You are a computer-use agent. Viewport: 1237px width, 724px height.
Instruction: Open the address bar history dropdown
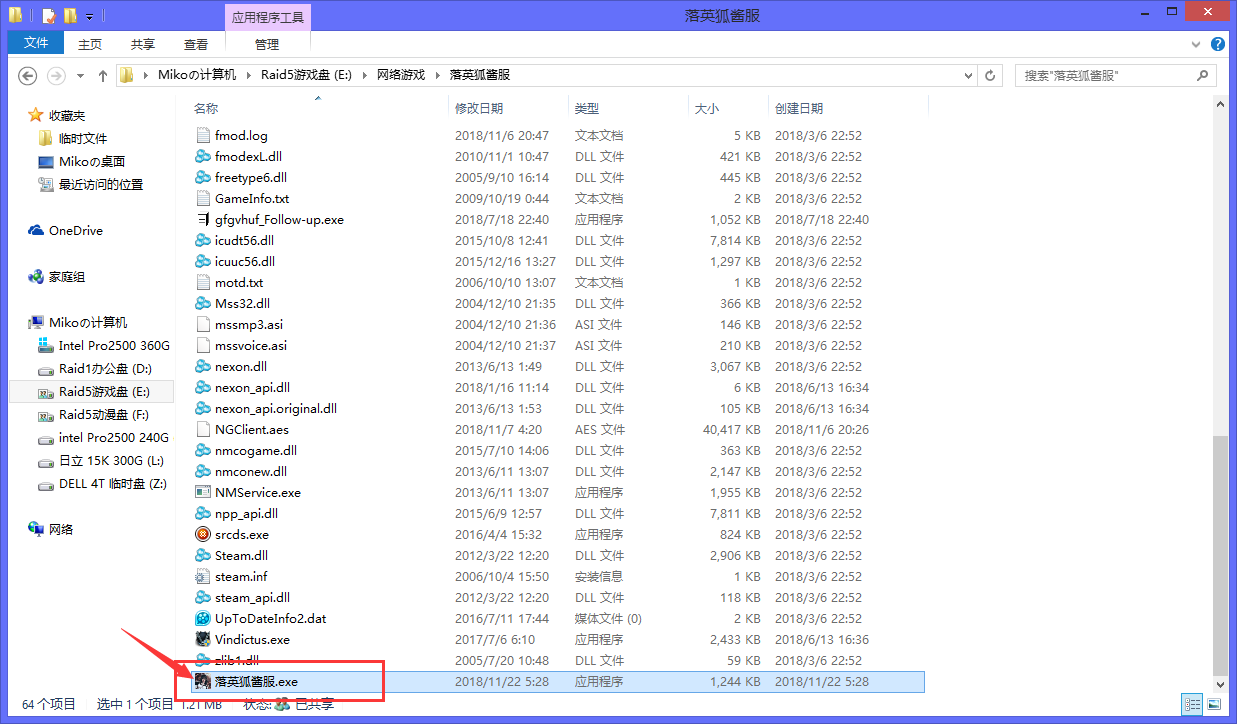966,74
